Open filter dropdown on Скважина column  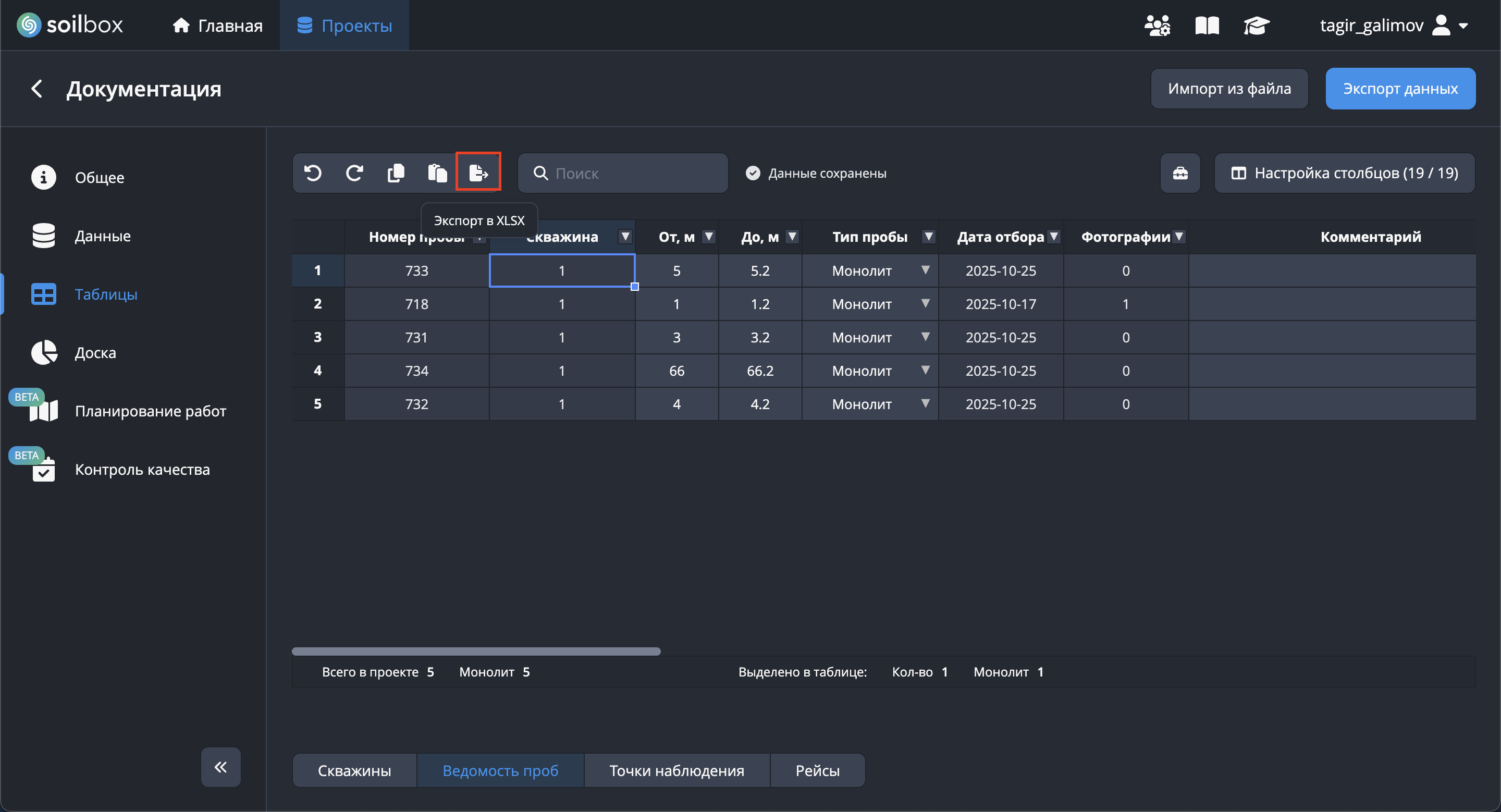tap(625, 237)
